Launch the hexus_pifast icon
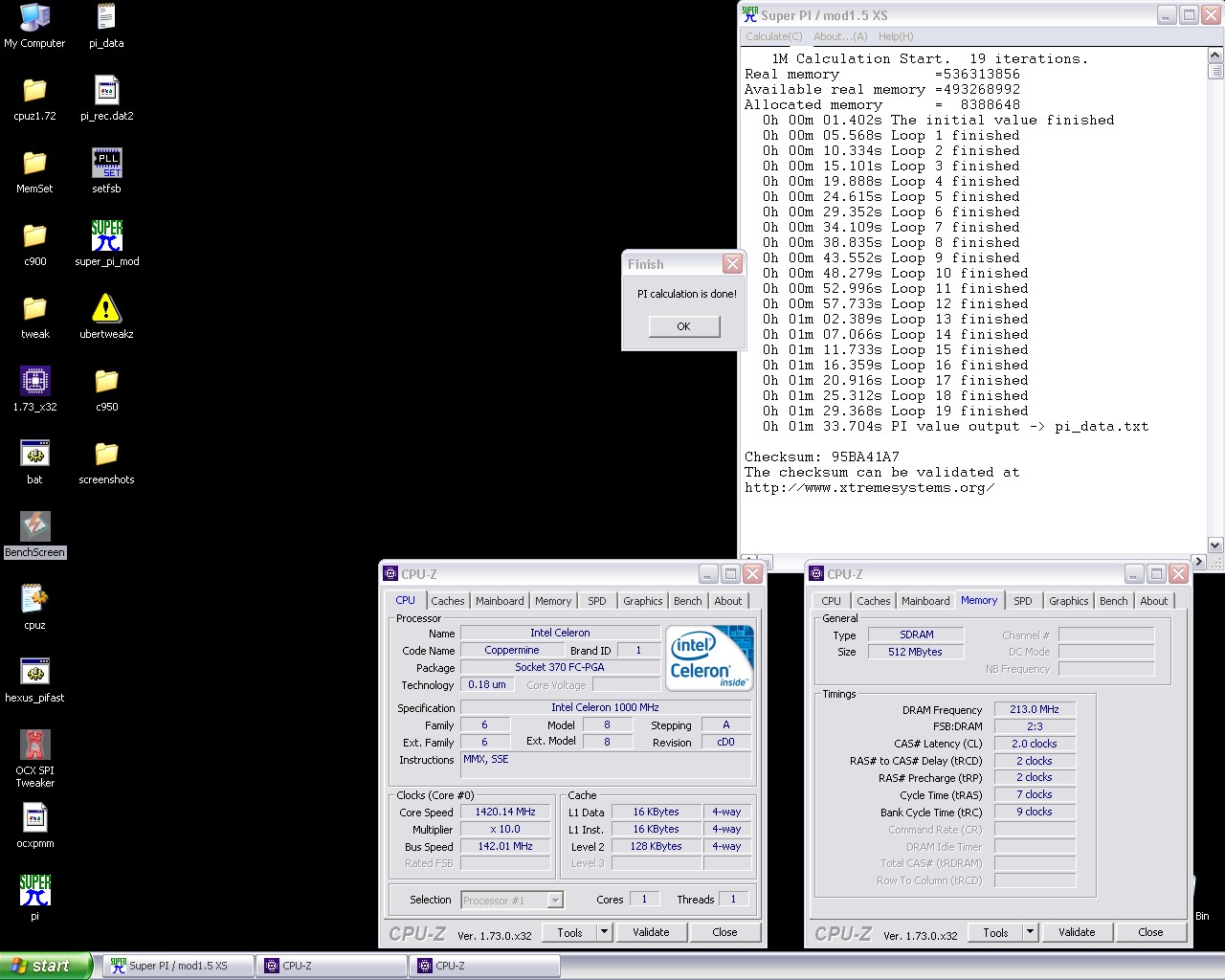Image resolution: width=1225 pixels, height=980 pixels. click(34, 672)
